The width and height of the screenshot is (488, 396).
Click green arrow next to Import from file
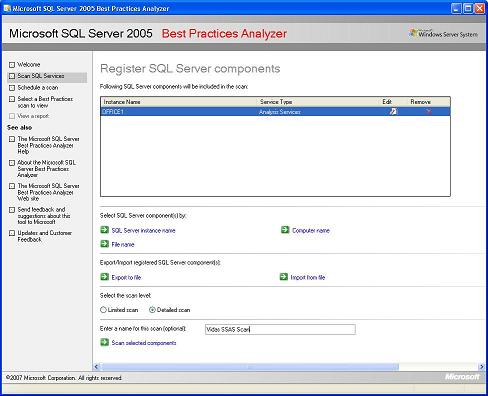pos(284,277)
